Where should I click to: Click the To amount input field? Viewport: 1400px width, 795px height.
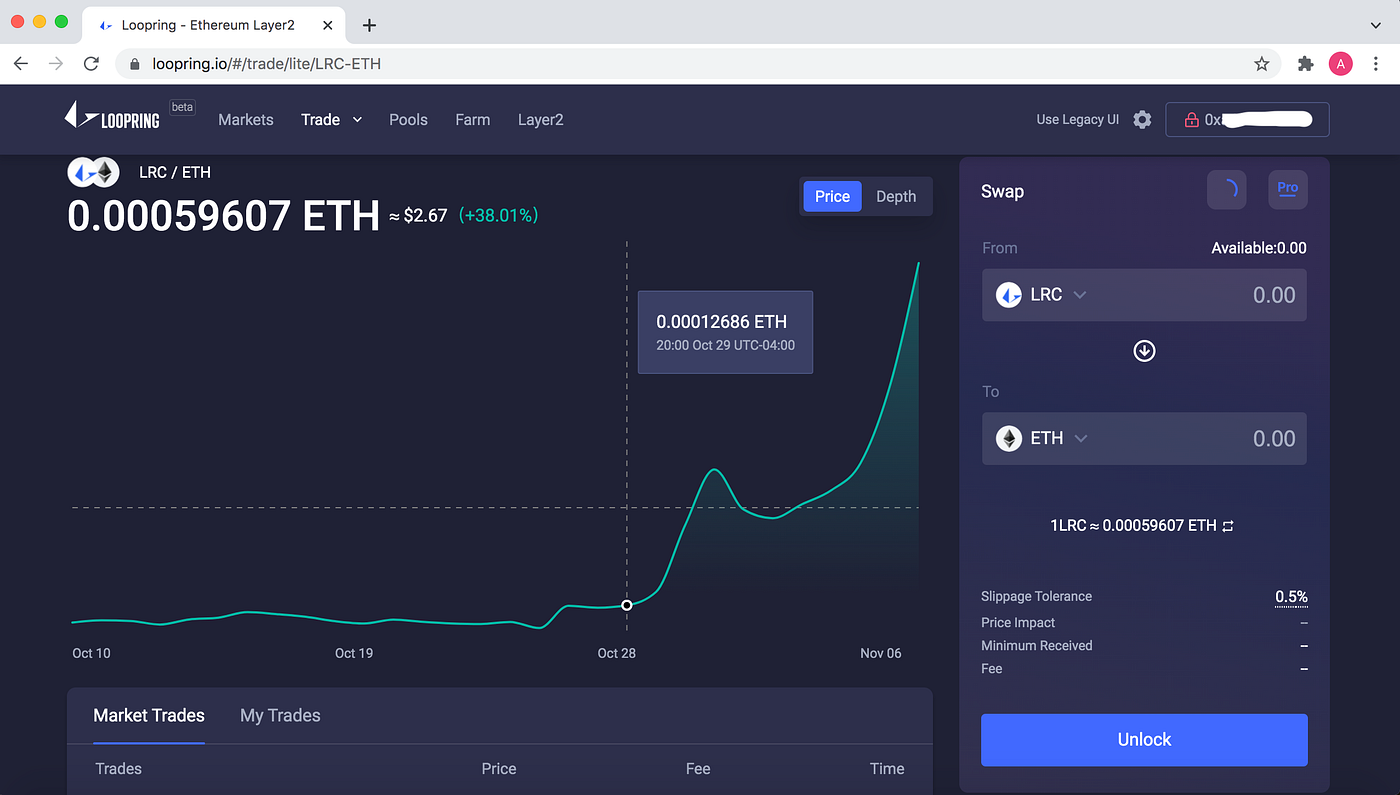[x=1144, y=438]
